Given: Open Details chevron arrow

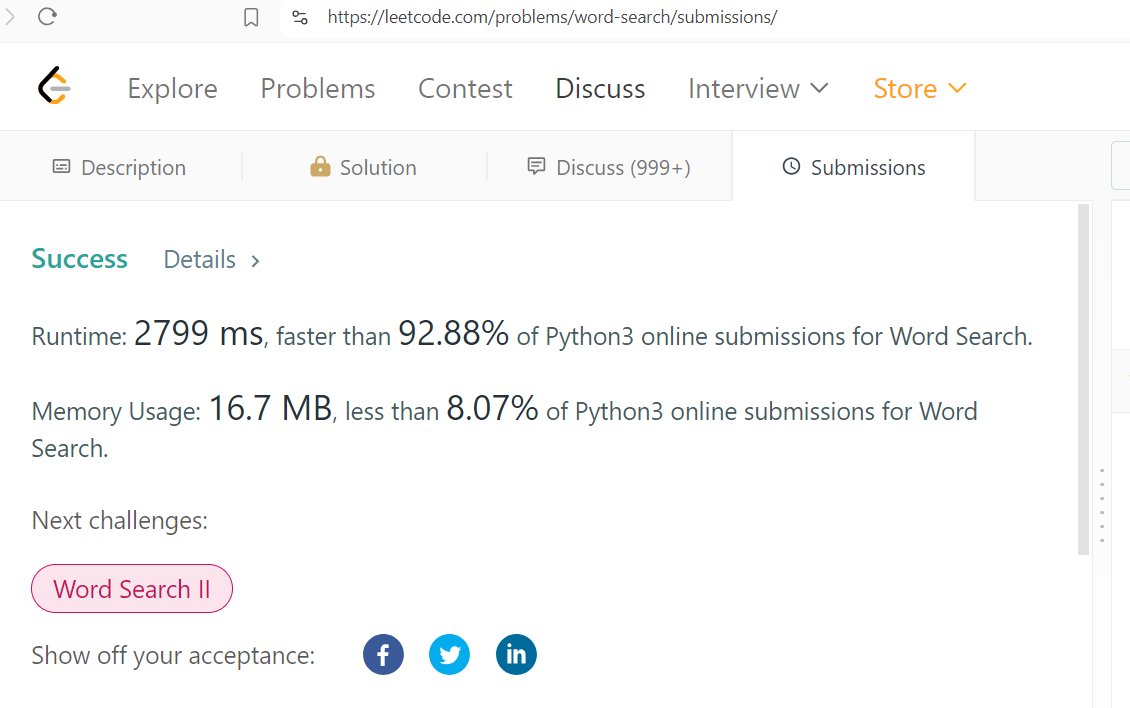Looking at the screenshot, I should point(255,261).
